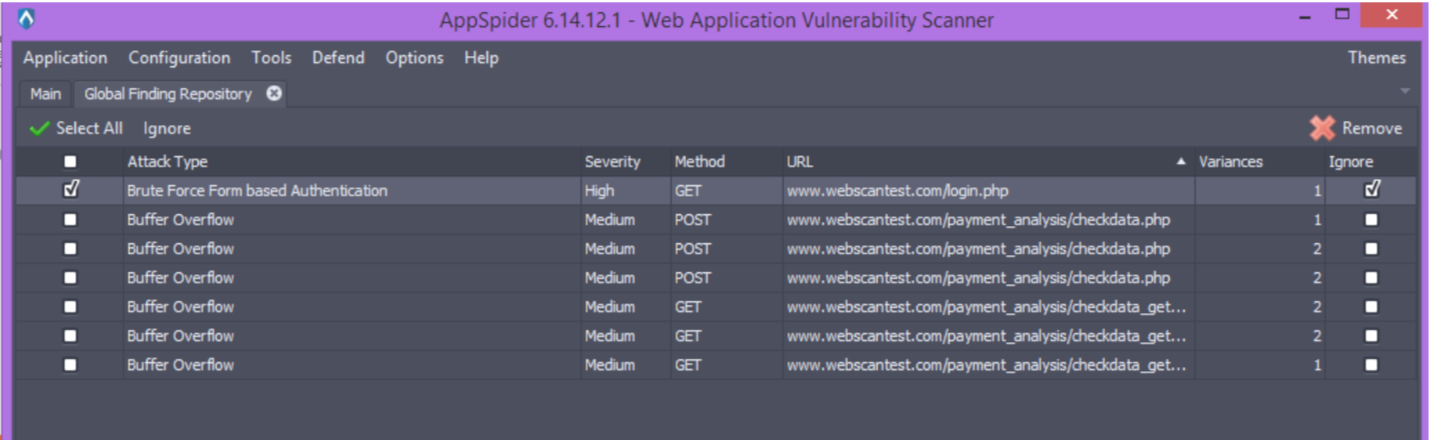The width and height of the screenshot is (1430, 440).
Task: Click the AppSpider logo icon in title bar
Action: 26,18
